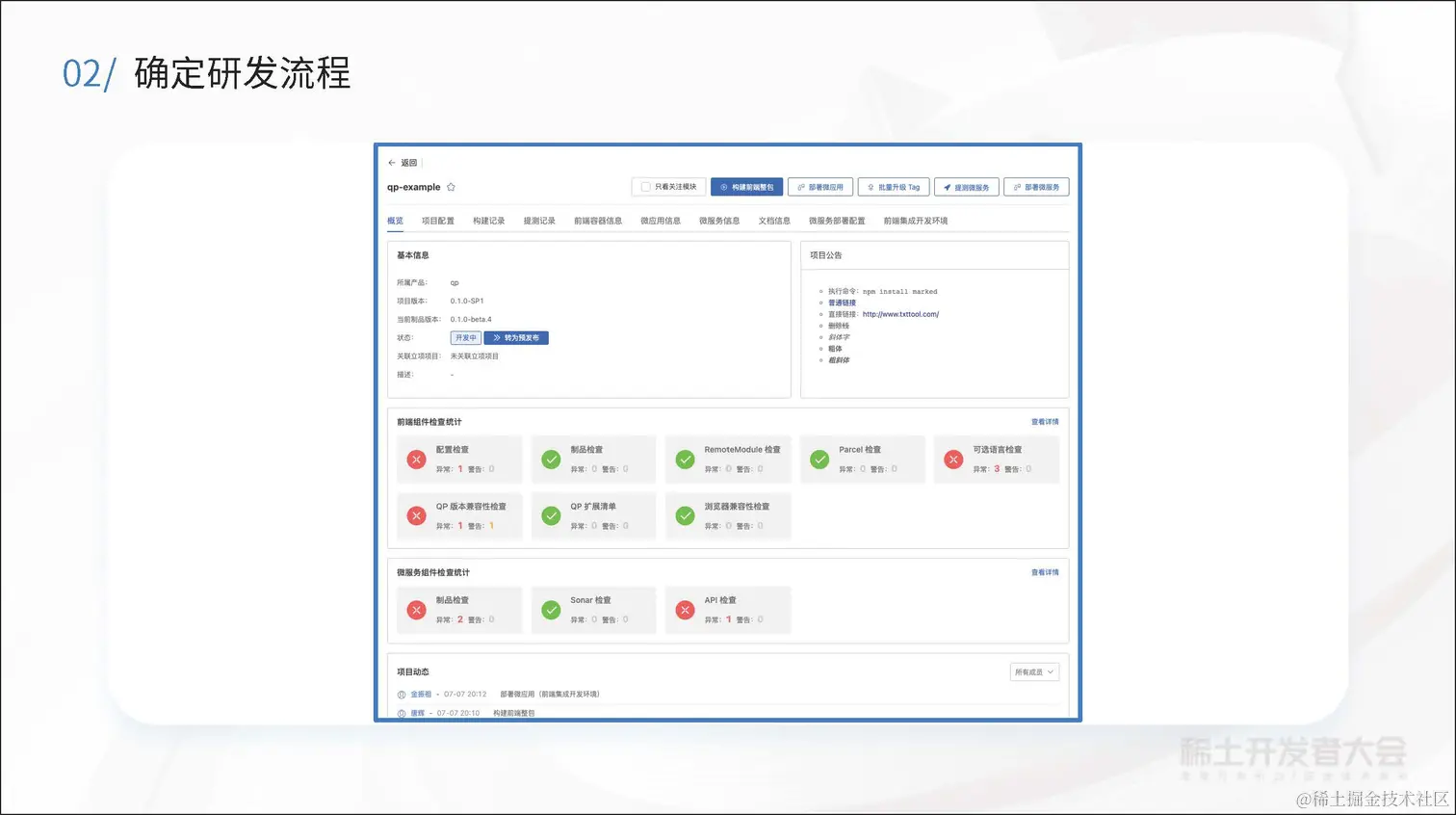Open the 微服务部署配置 tab

(x=837, y=221)
